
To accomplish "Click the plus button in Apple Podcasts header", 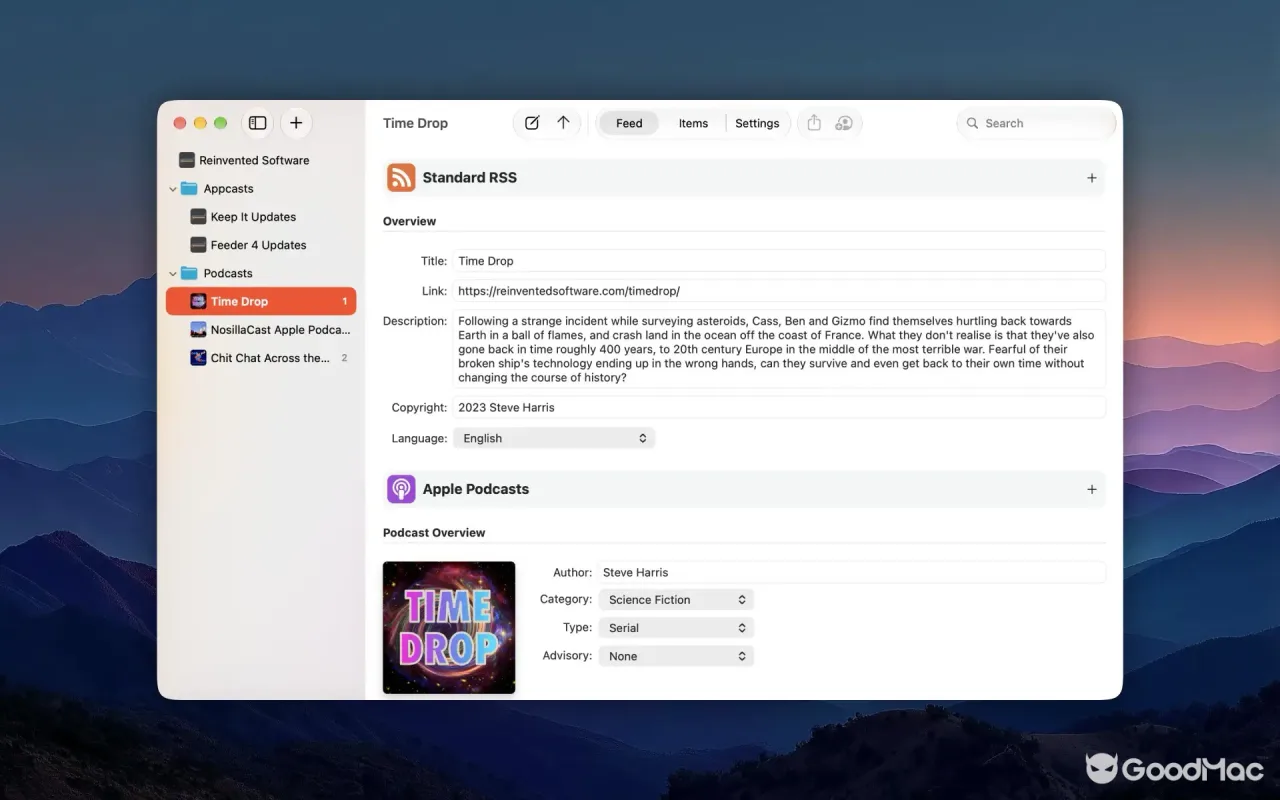I will [1091, 489].
